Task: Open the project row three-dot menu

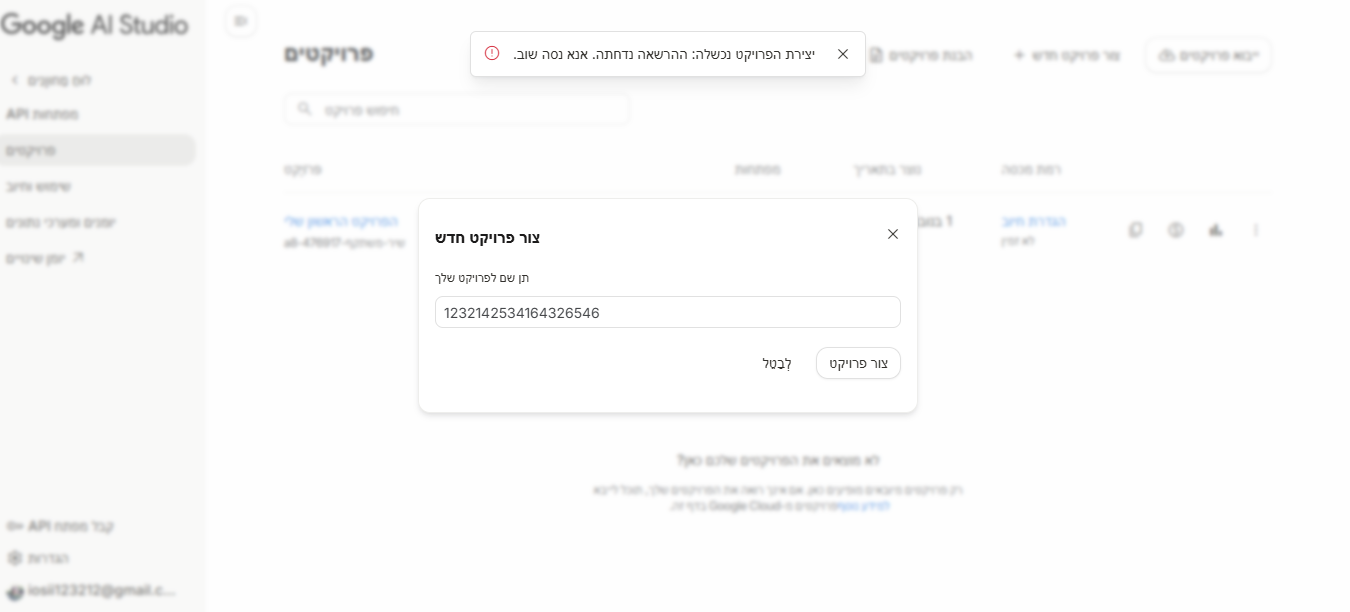Action: coord(1256,230)
